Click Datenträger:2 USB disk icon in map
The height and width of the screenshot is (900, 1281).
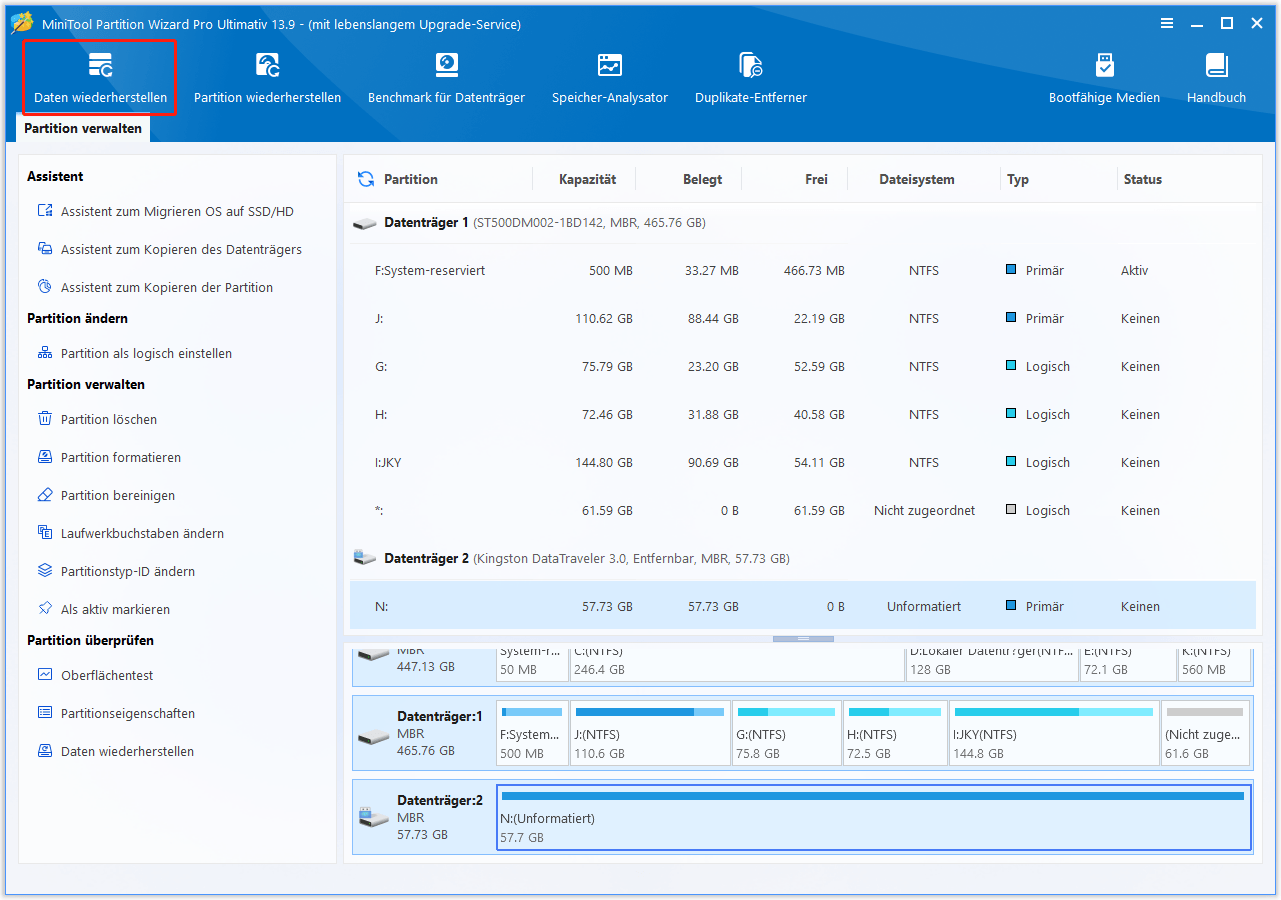(x=373, y=817)
